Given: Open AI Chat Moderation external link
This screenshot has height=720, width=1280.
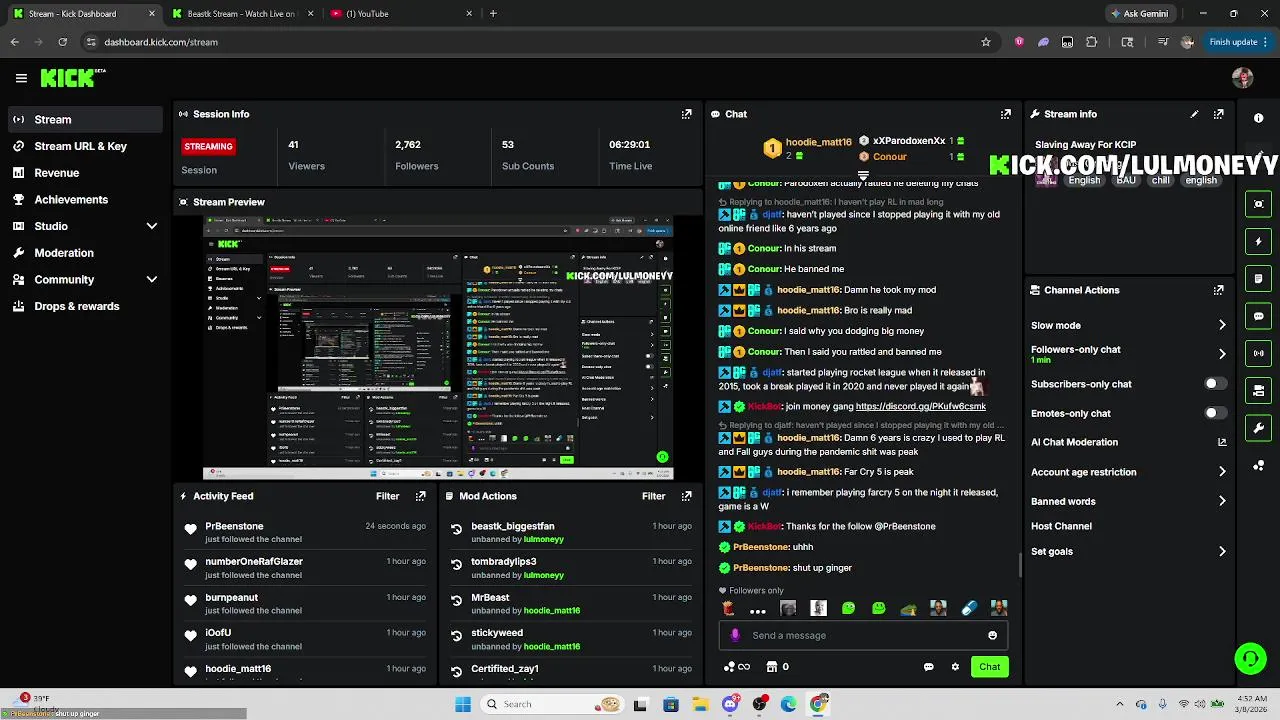Looking at the screenshot, I should [x=1222, y=442].
